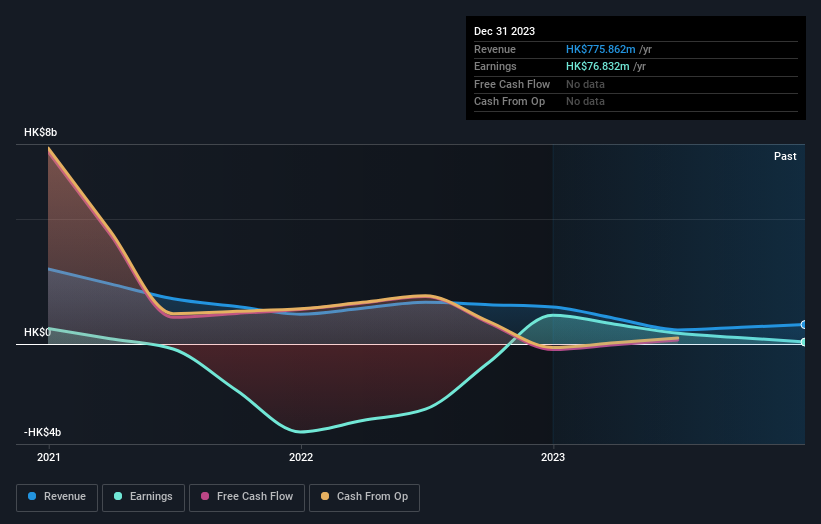Screen dimensions: 821x524
Task: Click the Earnings label in tooltip
Action: coord(495,66)
